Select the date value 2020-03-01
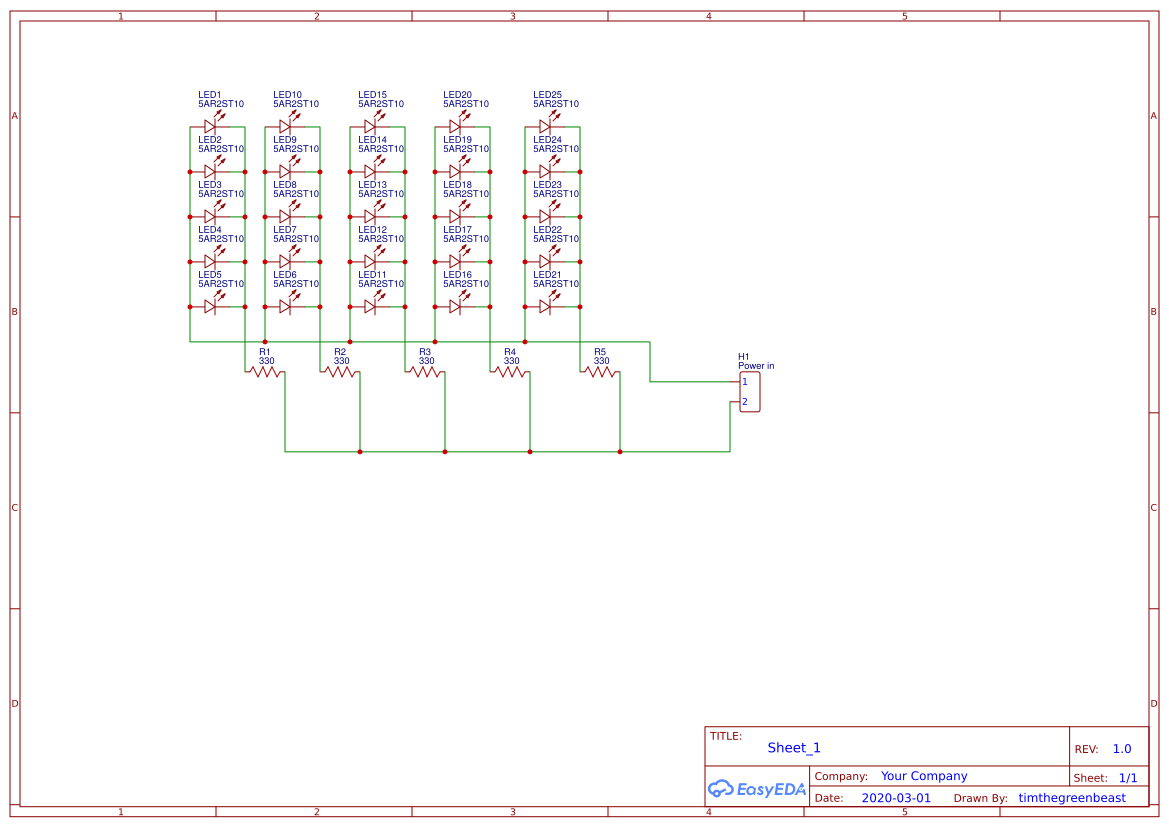 pyautogui.click(x=896, y=798)
